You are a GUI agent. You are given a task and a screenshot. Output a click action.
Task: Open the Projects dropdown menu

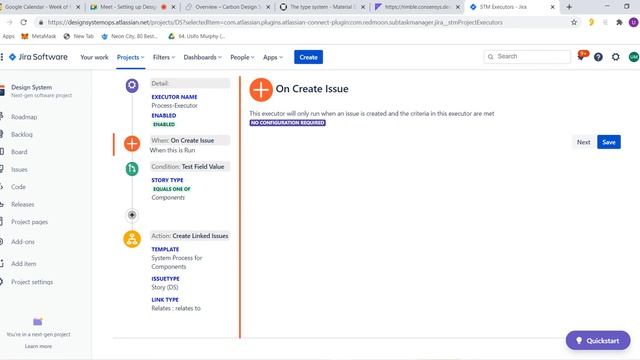point(131,58)
